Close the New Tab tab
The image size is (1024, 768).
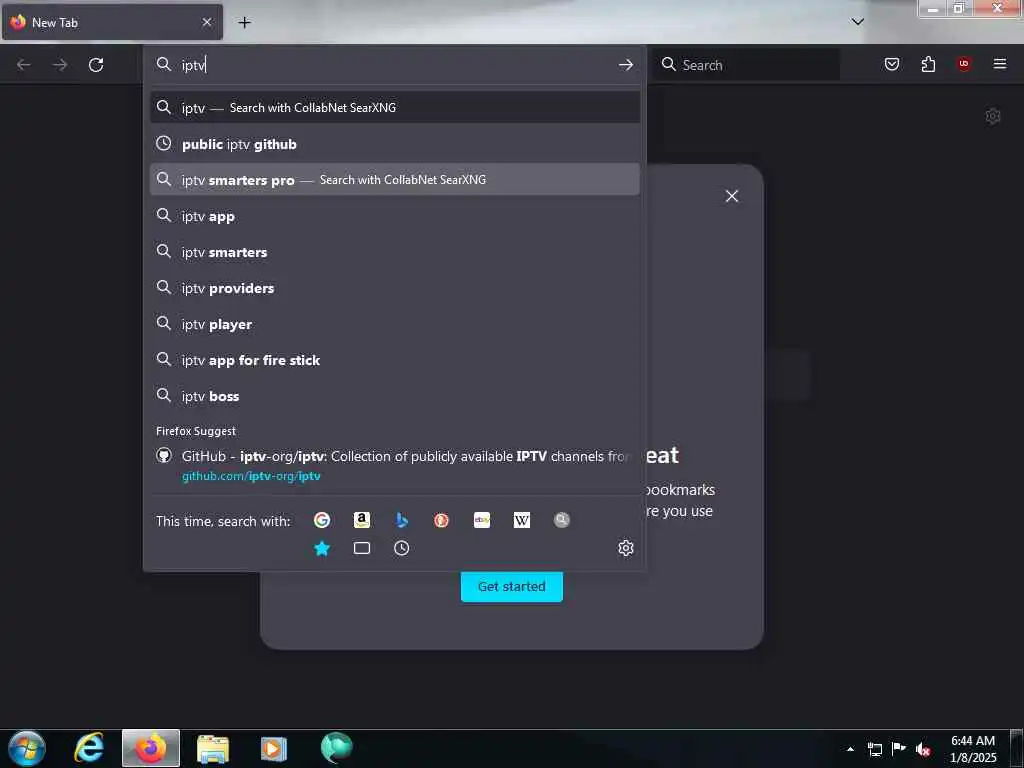pyautogui.click(x=206, y=22)
